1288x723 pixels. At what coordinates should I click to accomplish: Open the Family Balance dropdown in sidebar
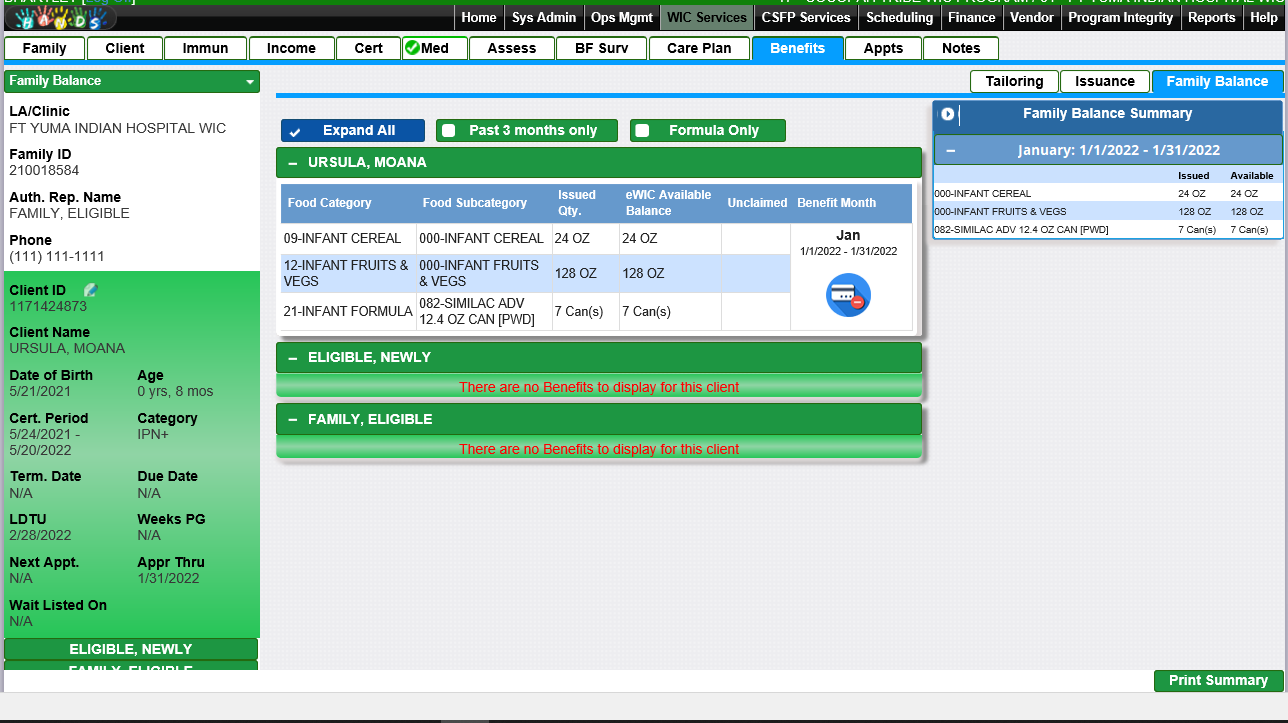pyautogui.click(x=249, y=82)
